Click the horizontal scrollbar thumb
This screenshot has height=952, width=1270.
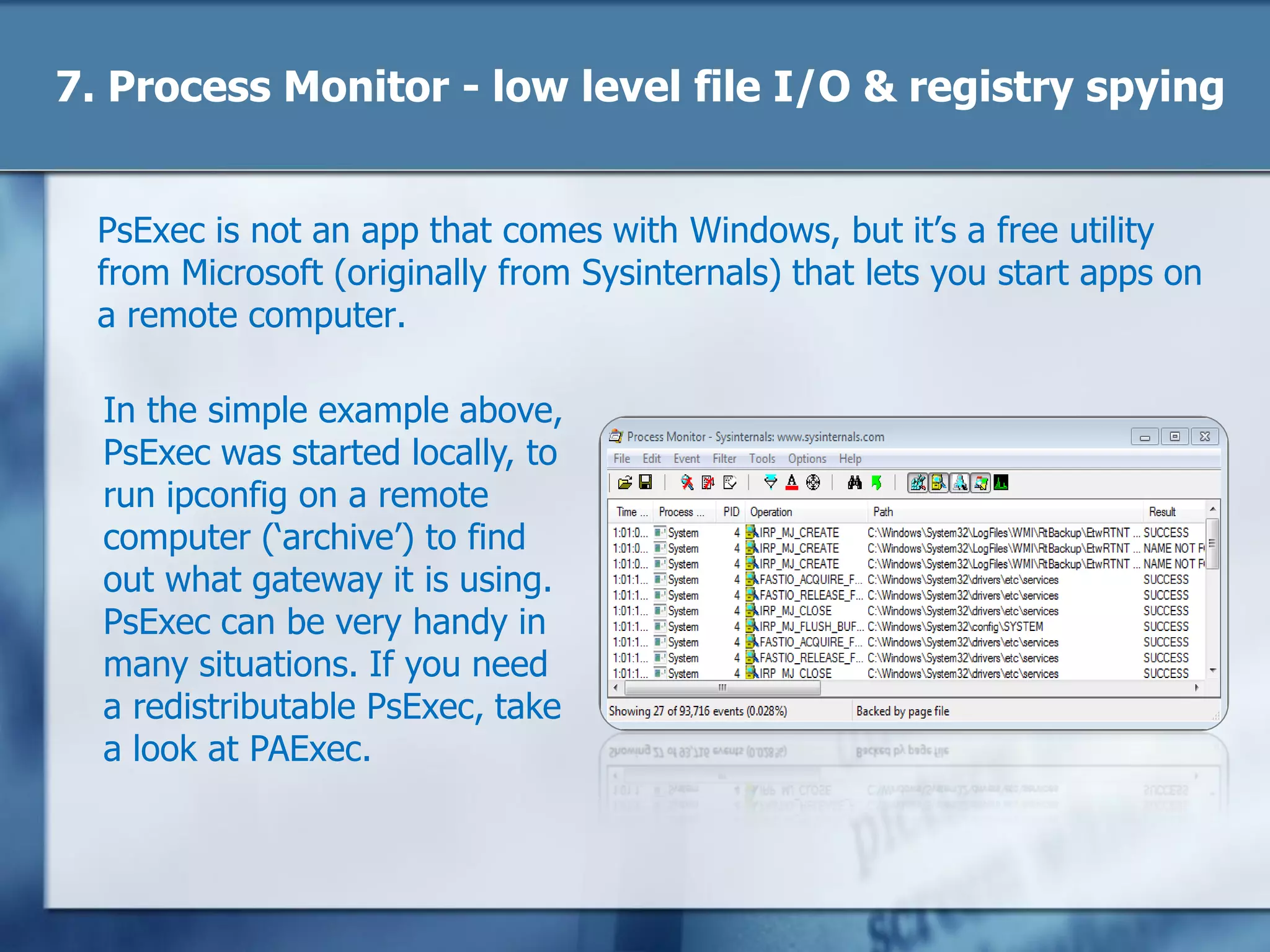pos(722,688)
